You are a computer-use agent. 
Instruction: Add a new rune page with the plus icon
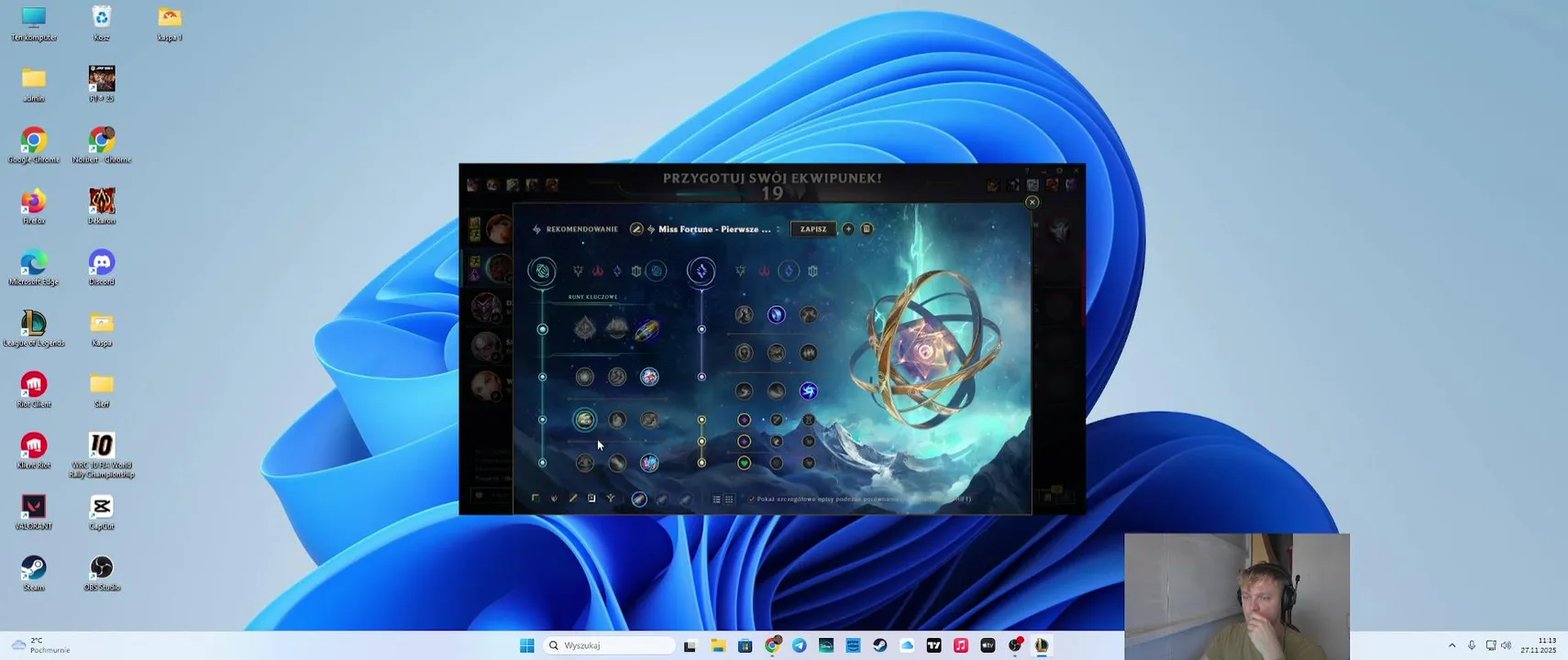coord(848,229)
